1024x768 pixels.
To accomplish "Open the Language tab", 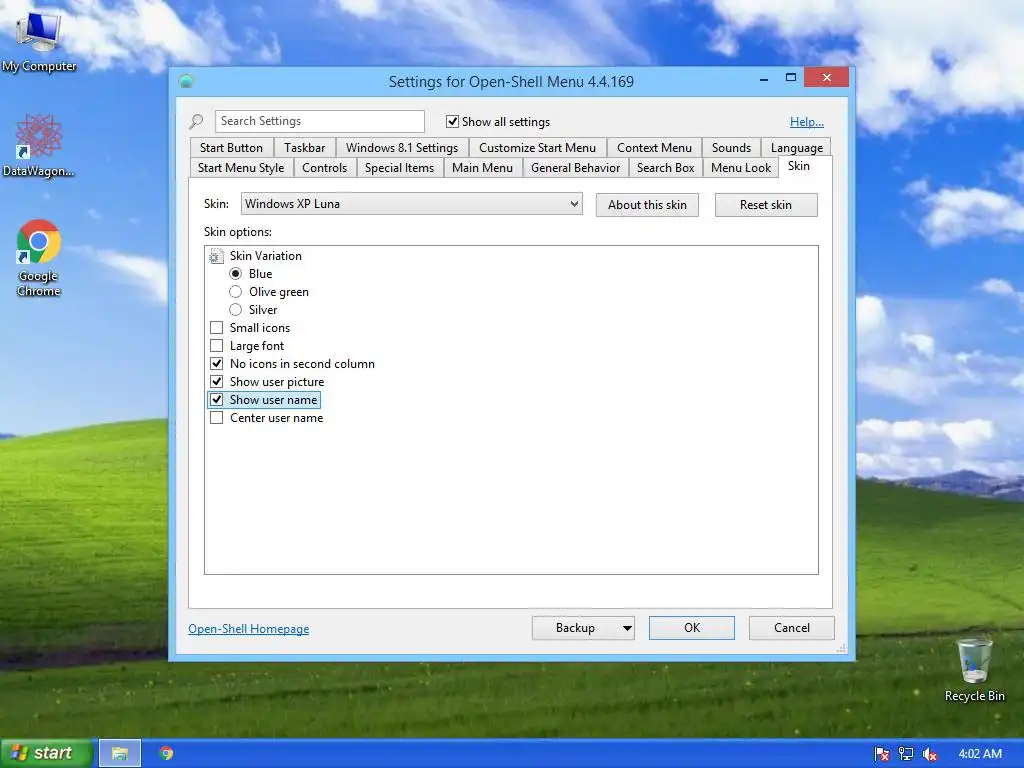I will 797,148.
